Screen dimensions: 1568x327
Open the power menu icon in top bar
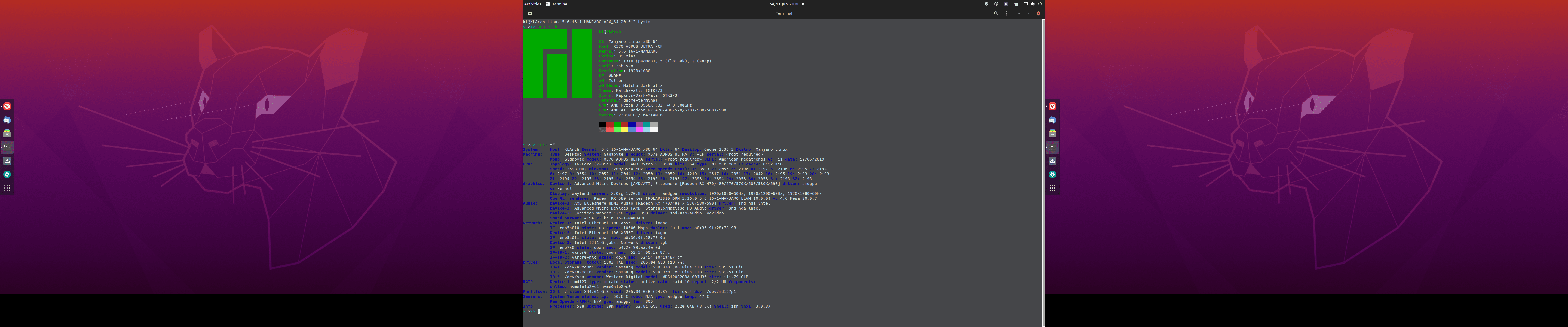[x=1040, y=4]
